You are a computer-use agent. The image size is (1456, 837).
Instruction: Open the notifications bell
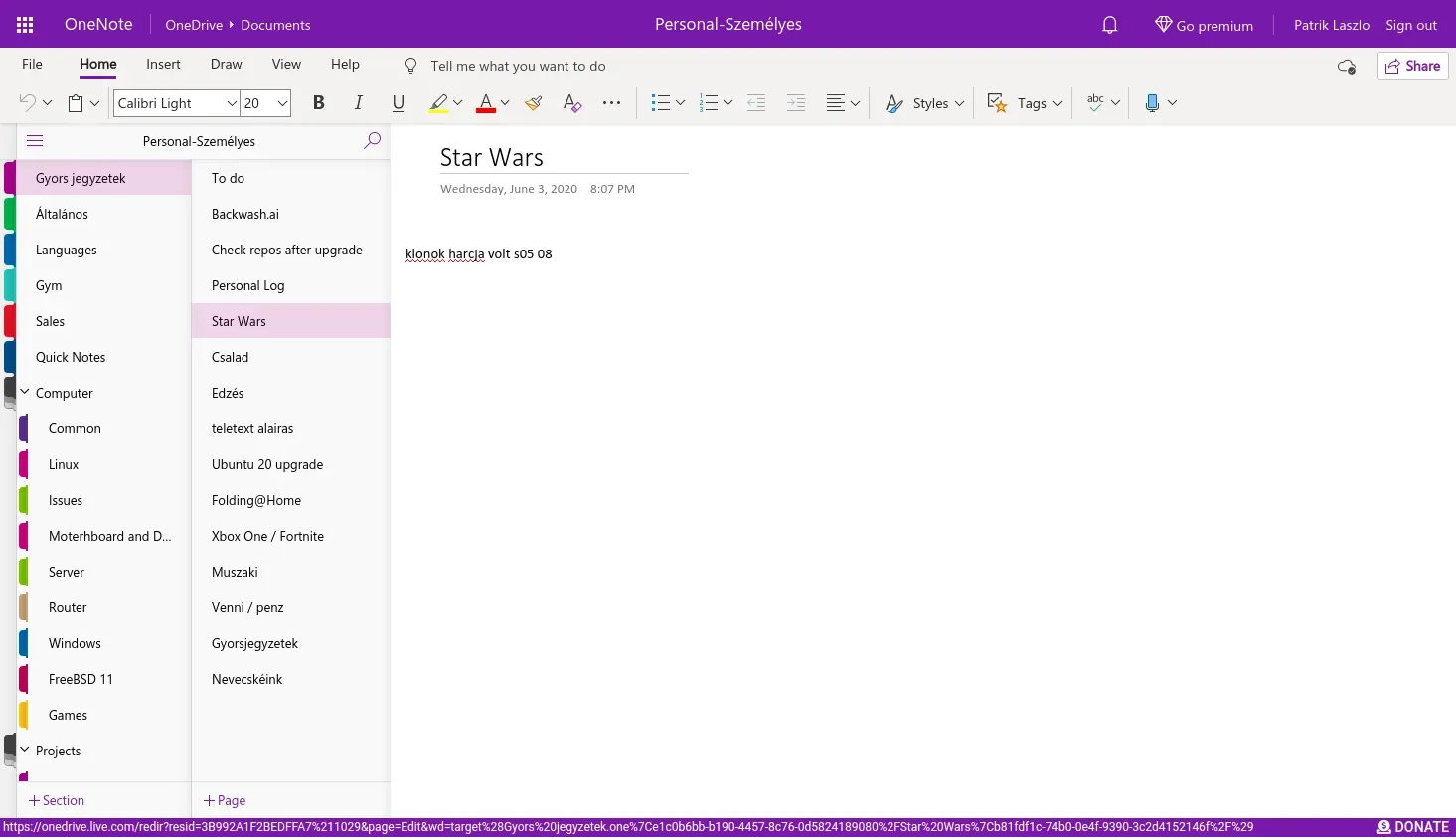(x=1110, y=25)
